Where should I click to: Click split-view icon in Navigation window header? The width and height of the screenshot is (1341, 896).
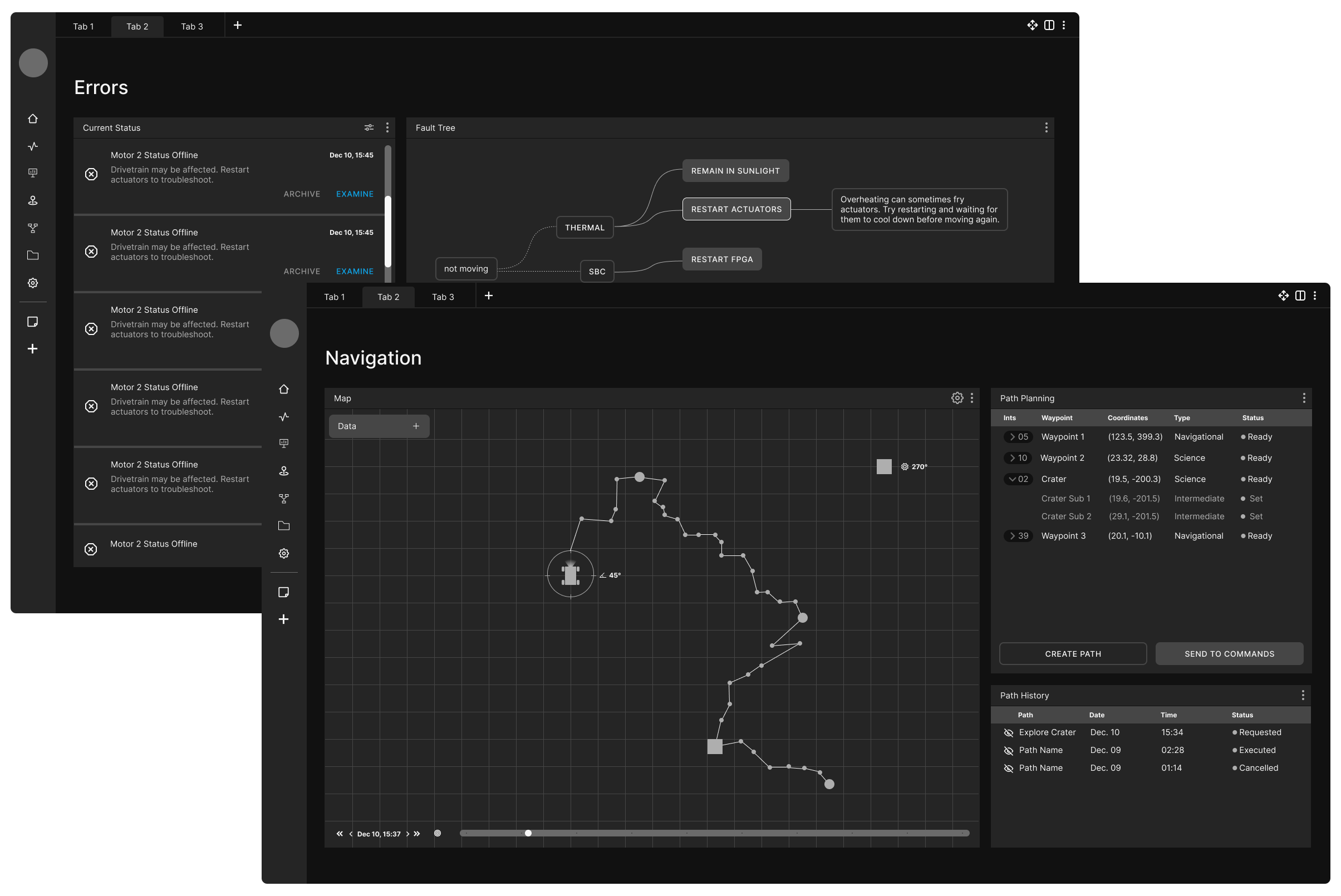tap(1300, 296)
